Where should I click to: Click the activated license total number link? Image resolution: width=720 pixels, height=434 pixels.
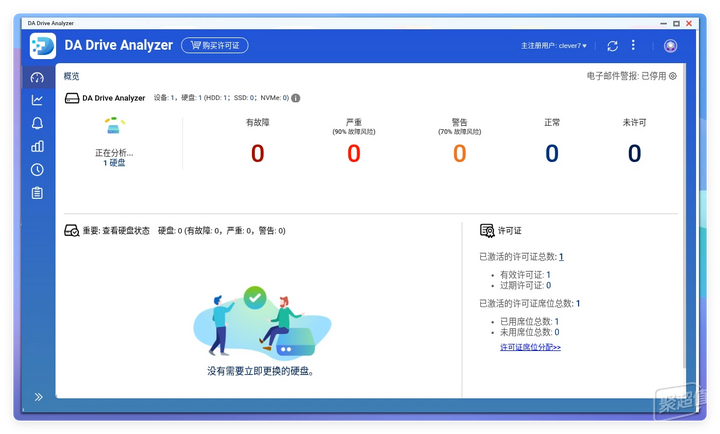pos(561,257)
